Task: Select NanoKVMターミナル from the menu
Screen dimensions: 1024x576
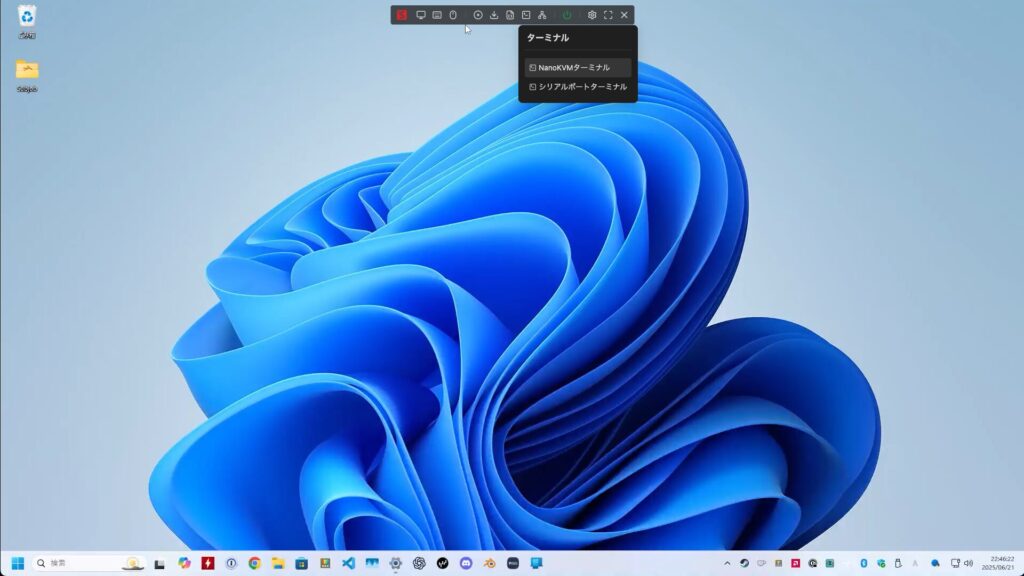Action: (x=578, y=67)
